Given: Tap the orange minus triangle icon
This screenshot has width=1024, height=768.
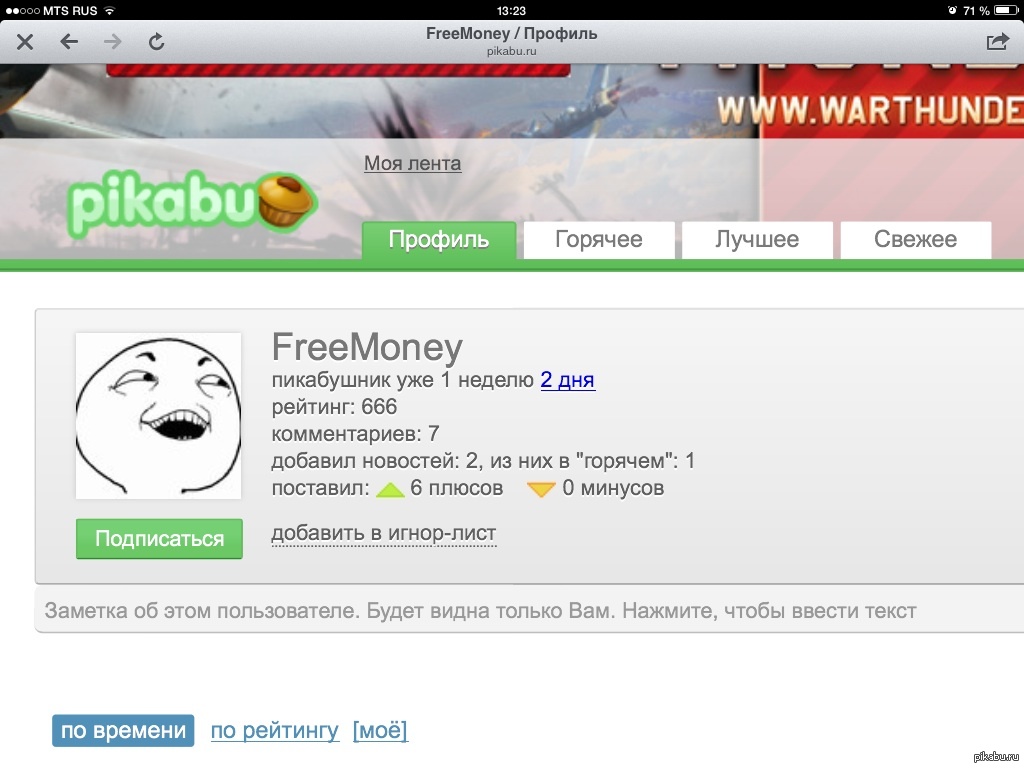Looking at the screenshot, I should click(541, 489).
